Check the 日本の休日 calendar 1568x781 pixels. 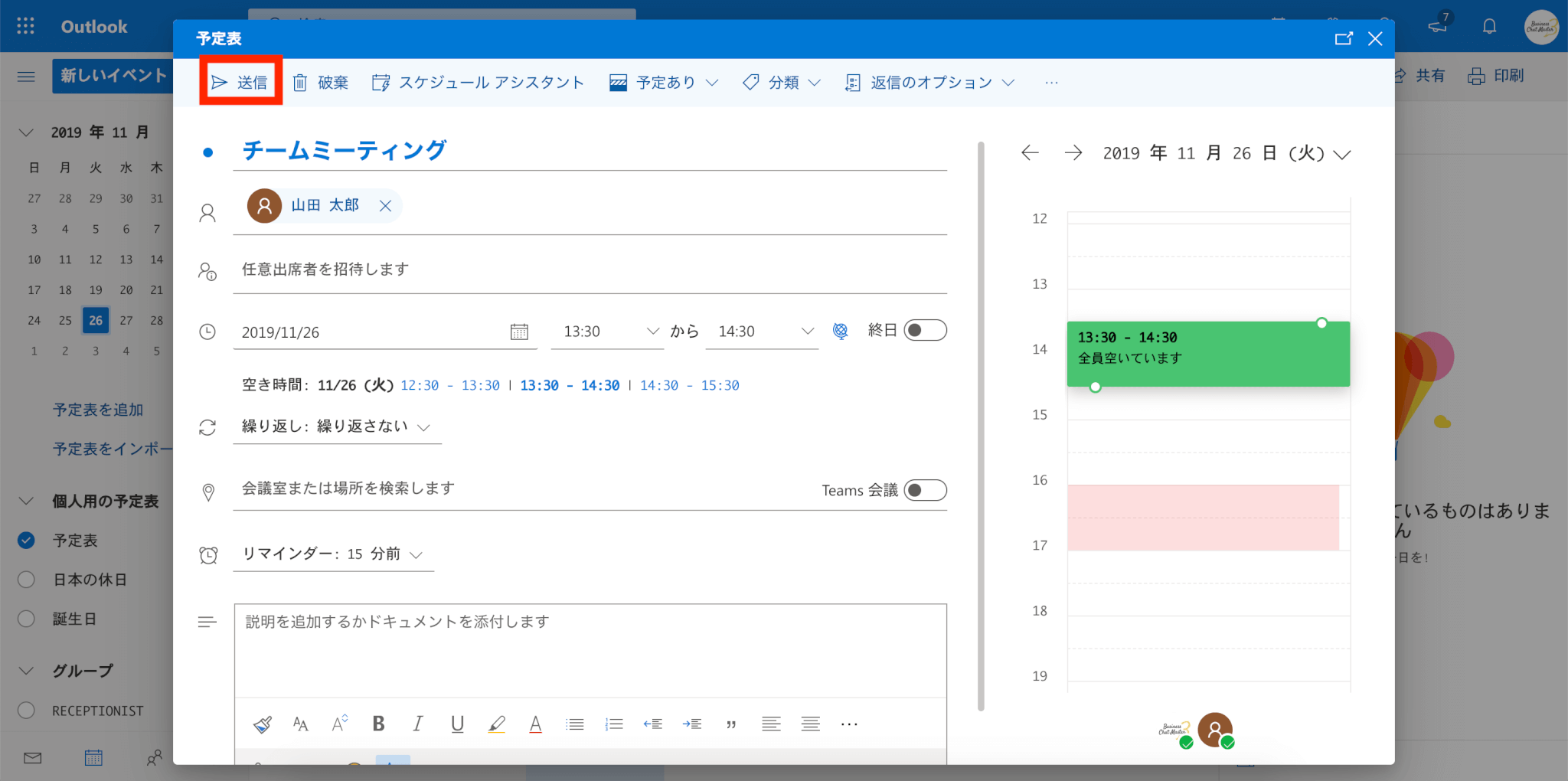26,580
